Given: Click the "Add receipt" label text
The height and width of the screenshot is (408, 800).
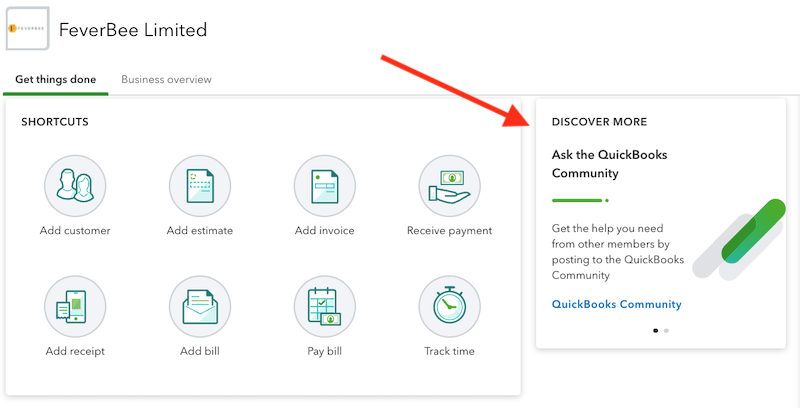Looking at the screenshot, I should click(x=75, y=351).
